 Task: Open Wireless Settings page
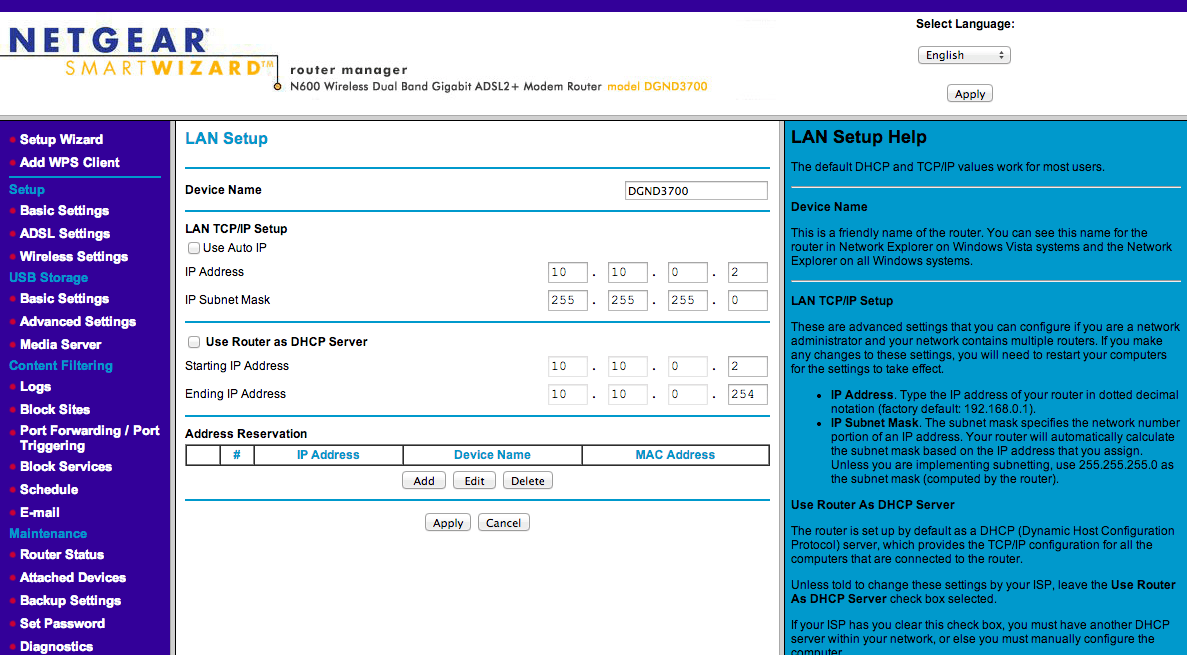(x=73, y=256)
